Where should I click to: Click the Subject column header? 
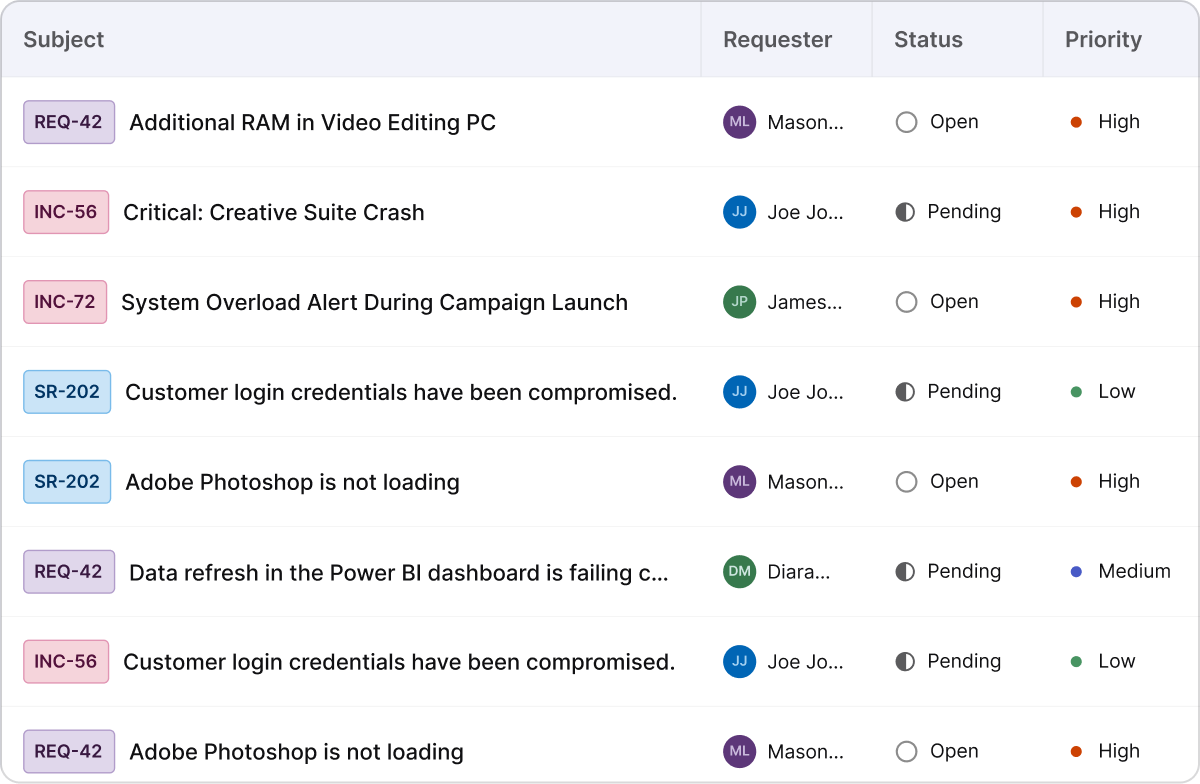point(64,40)
